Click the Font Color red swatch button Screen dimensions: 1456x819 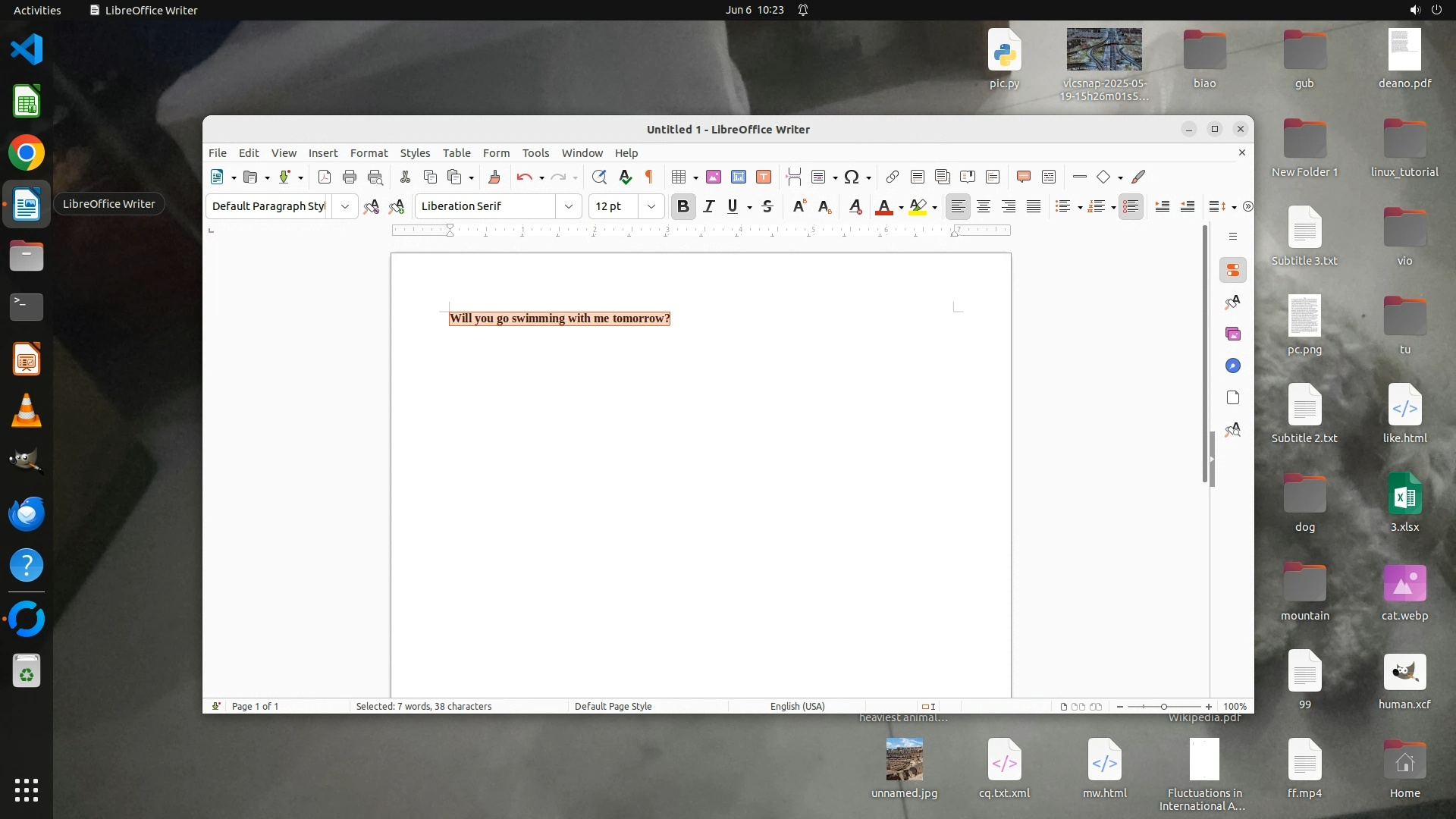pyautogui.click(x=883, y=206)
